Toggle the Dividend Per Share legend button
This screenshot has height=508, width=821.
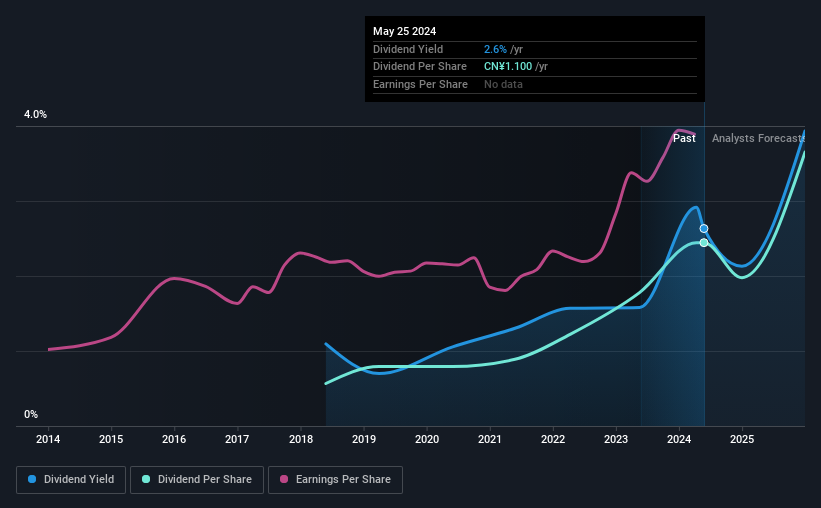point(197,480)
